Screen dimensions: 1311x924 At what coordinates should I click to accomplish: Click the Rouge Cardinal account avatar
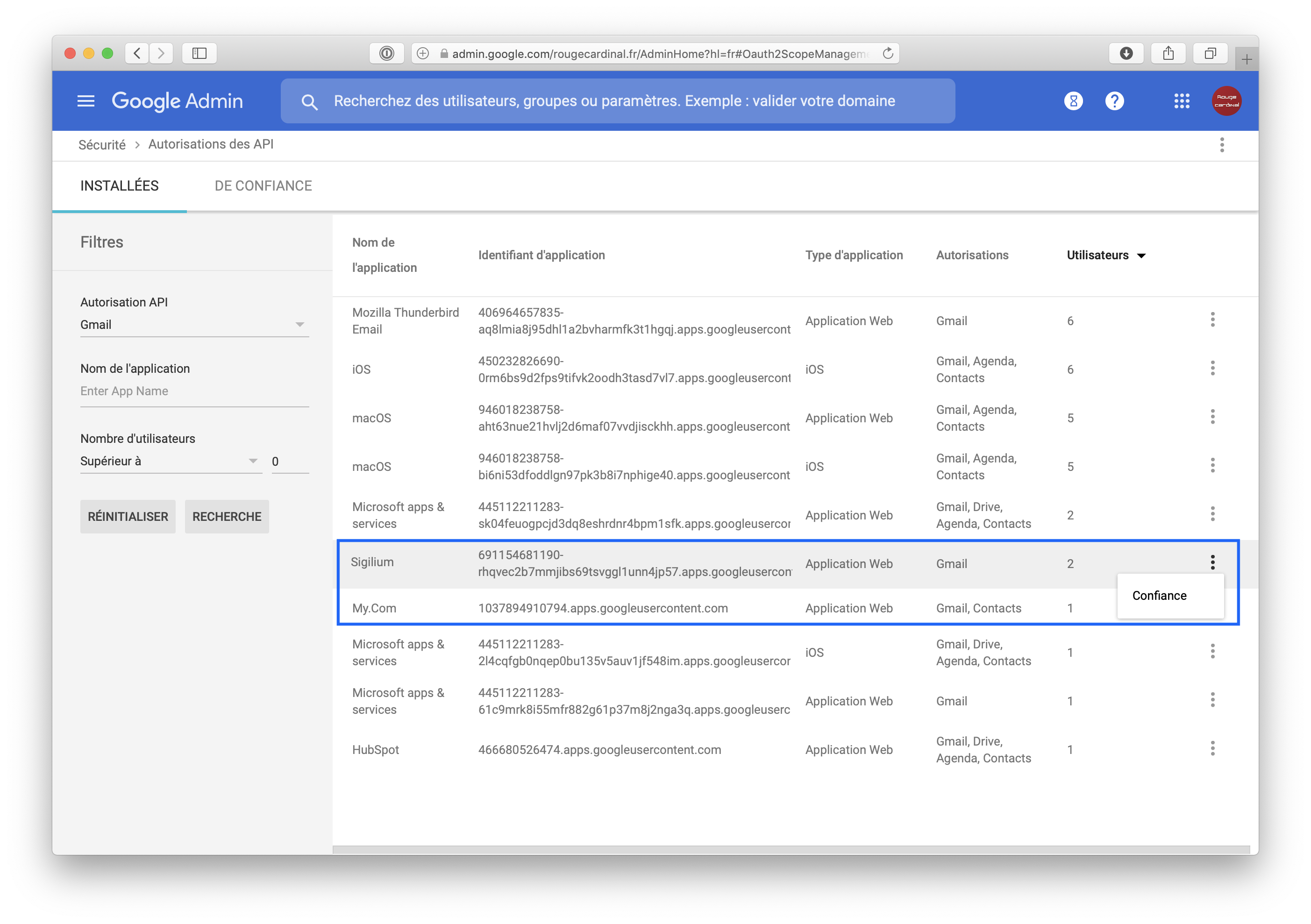1226,101
